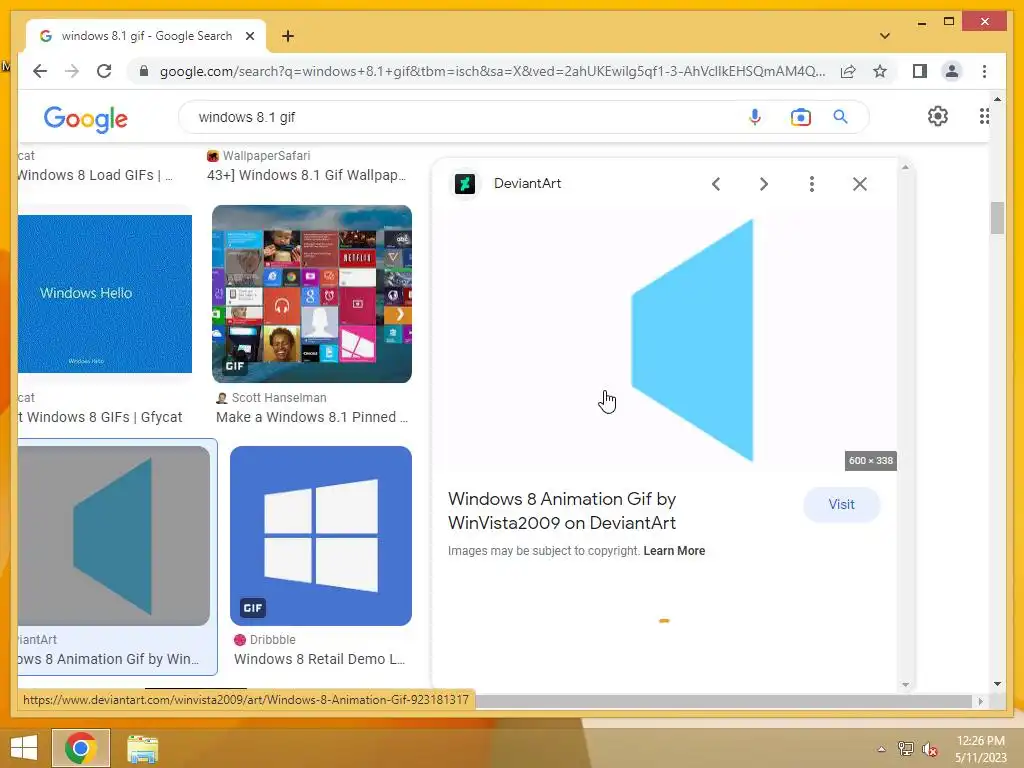This screenshot has width=1024, height=768.
Task: Show next image in the preview panel
Action: pos(763,184)
